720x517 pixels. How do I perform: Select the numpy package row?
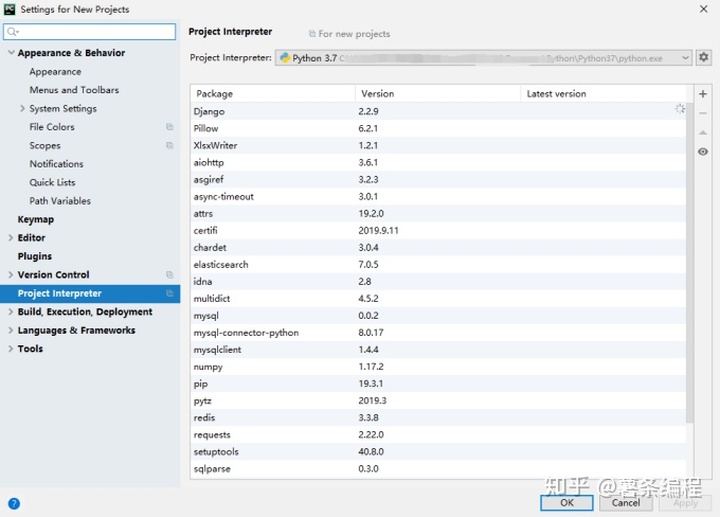[439, 366]
